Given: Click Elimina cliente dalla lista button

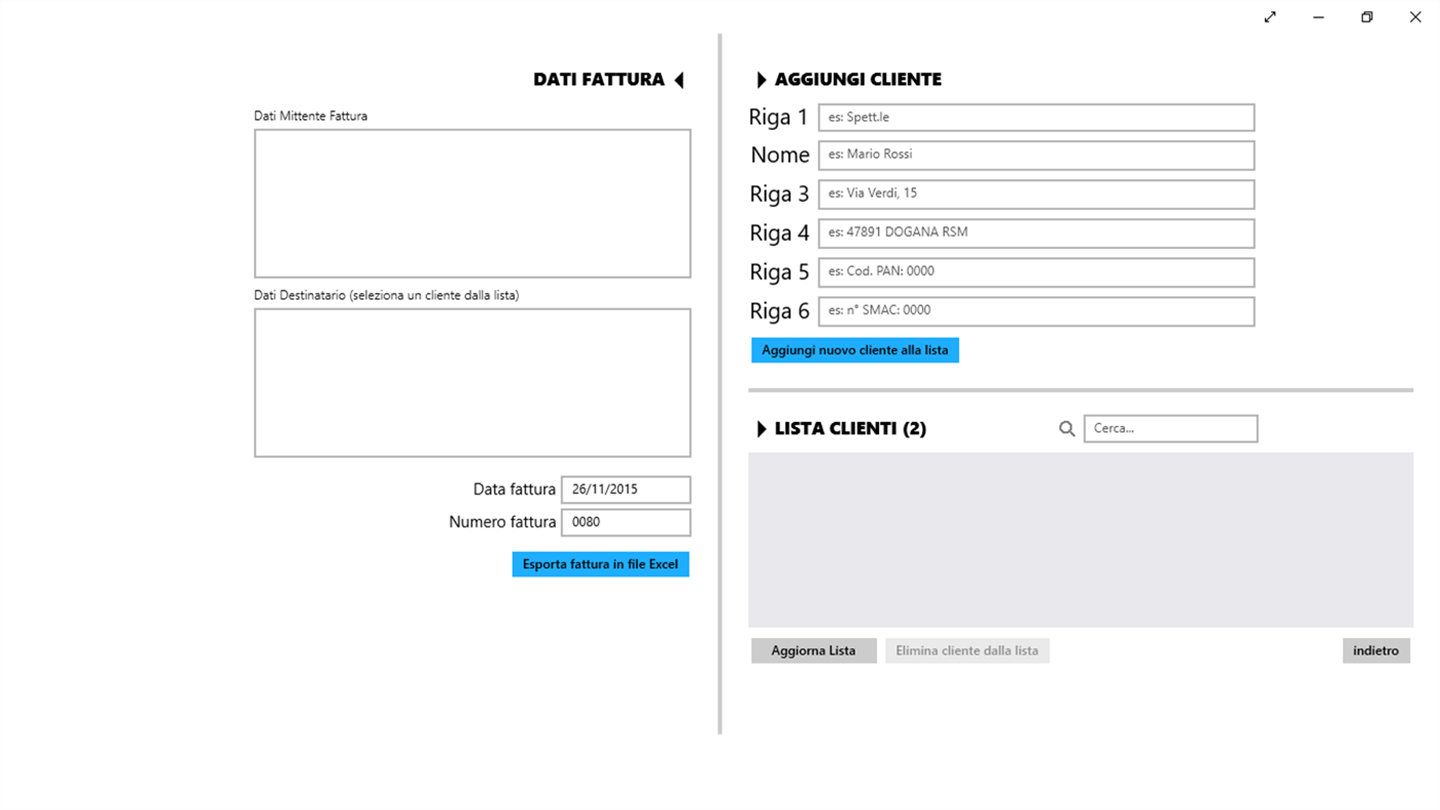Looking at the screenshot, I should click(967, 651).
